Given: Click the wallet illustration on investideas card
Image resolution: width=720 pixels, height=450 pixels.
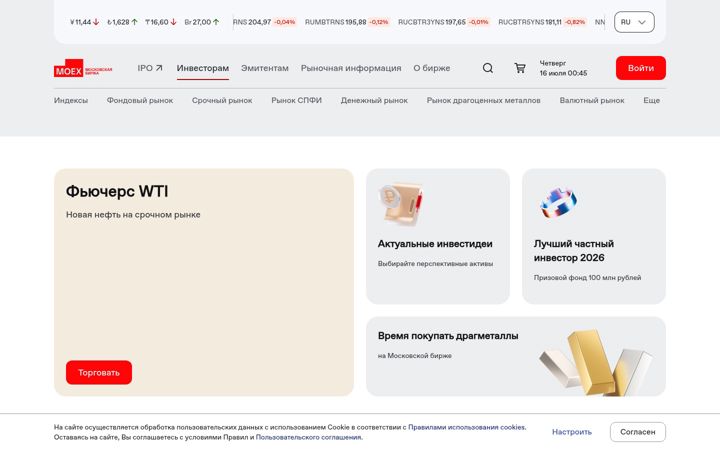Looking at the screenshot, I should coord(401,204).
